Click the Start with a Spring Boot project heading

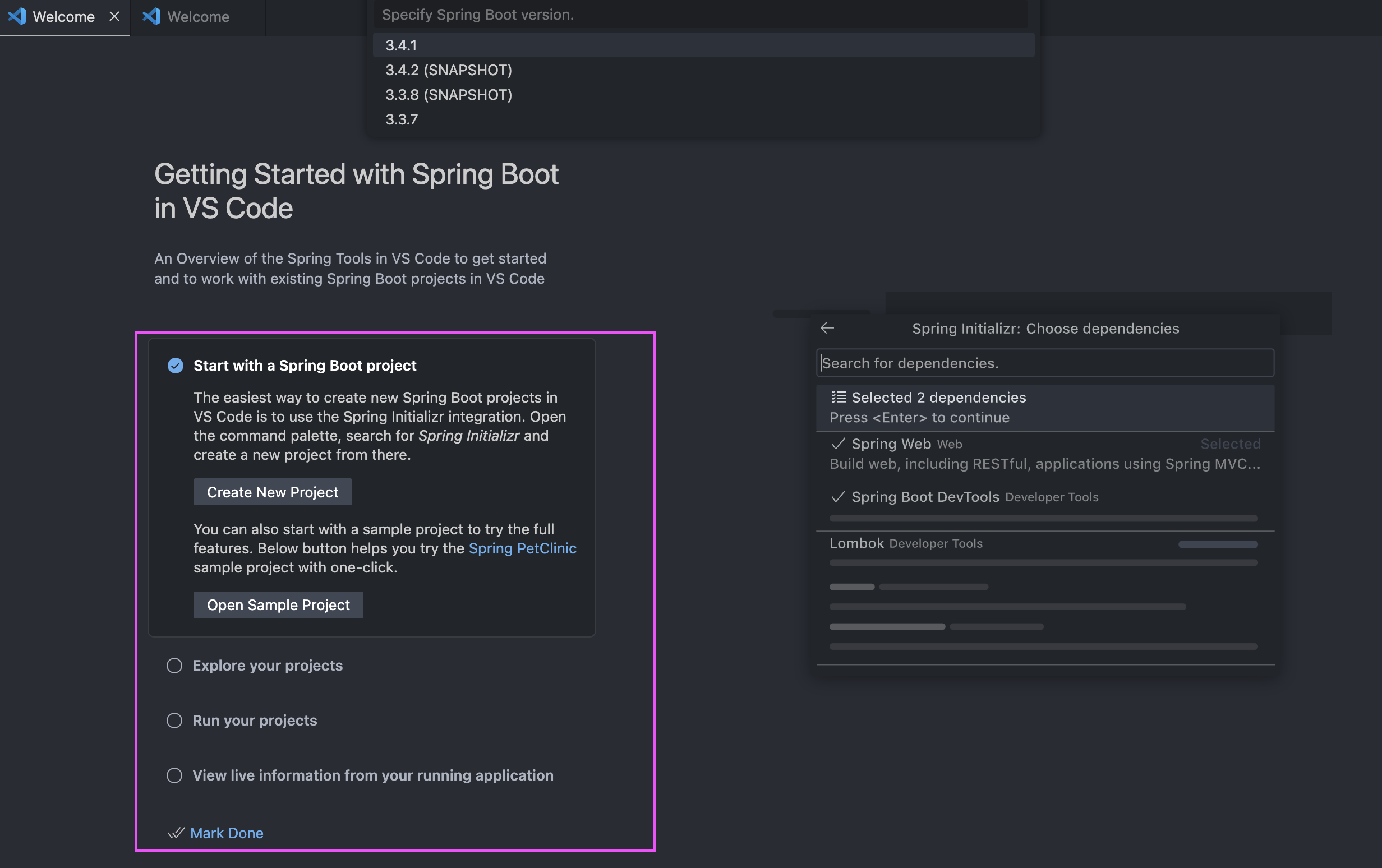point(305,366)
